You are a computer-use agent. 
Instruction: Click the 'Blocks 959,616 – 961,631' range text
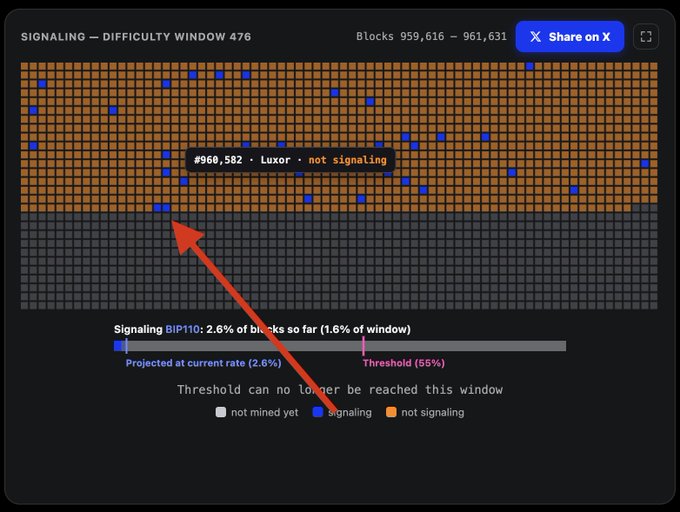point(432,36)
